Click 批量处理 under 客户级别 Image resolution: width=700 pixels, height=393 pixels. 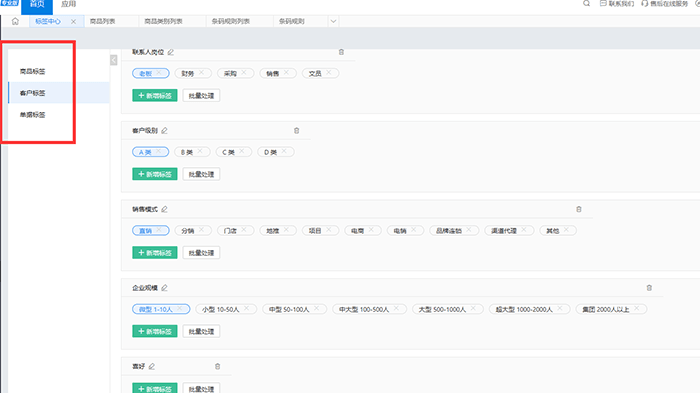point(201,174)
